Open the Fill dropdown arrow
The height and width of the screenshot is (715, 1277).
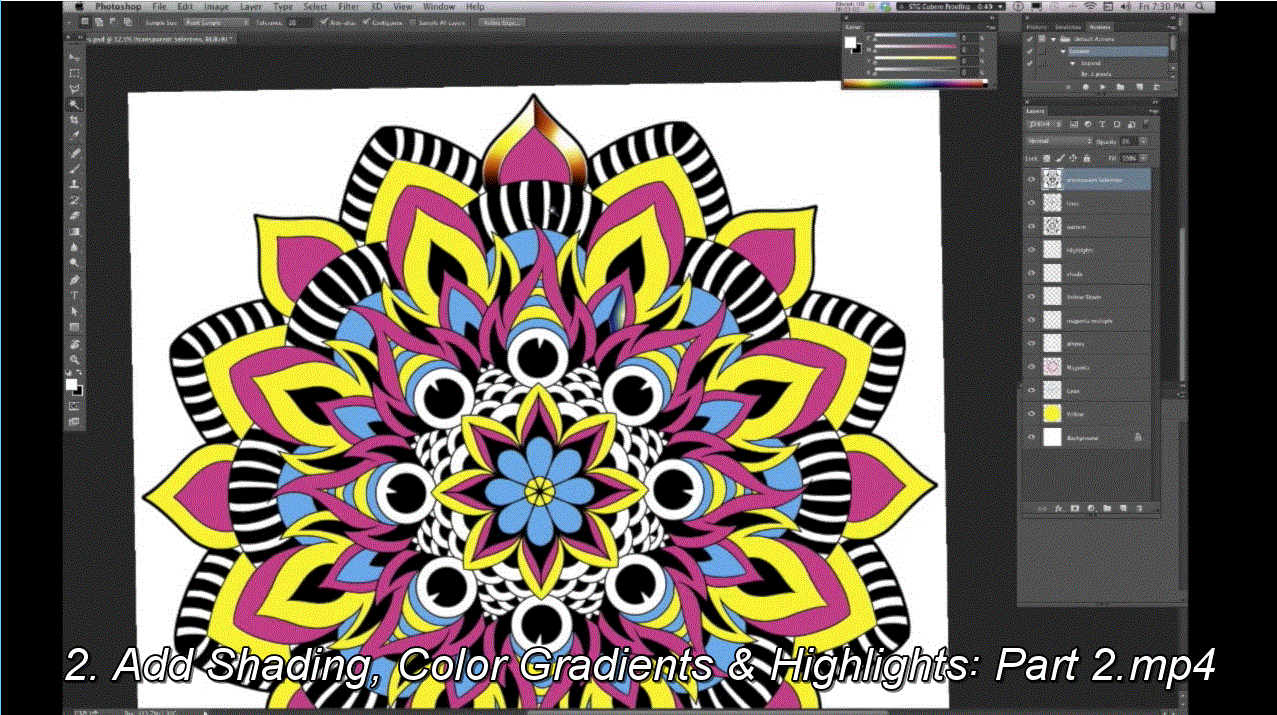[x=1144, y=158]
